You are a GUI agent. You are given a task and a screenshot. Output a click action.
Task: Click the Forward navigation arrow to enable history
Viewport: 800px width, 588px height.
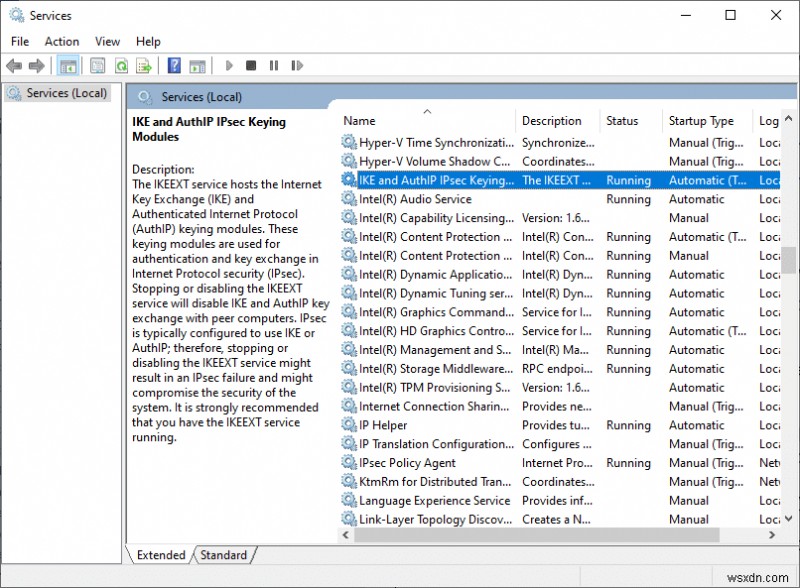click(37, 65)
